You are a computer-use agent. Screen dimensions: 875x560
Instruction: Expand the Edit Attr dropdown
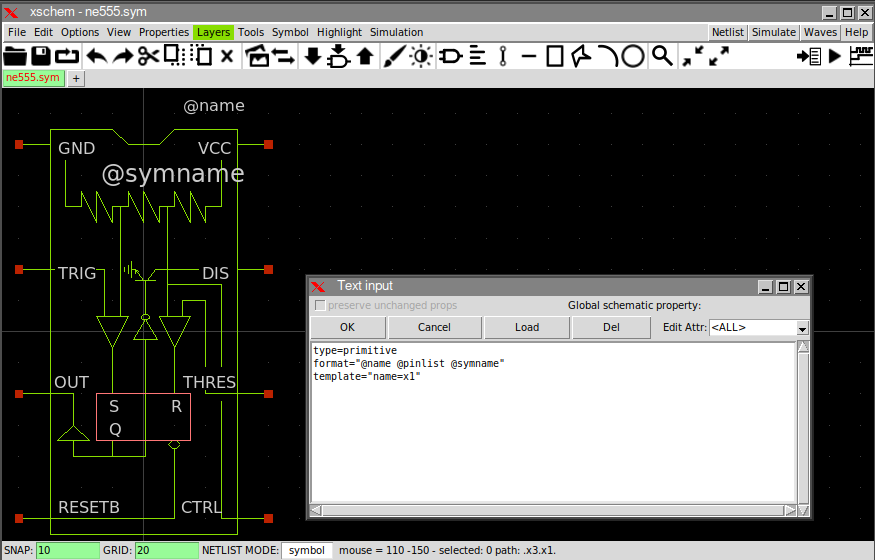(x=802, y=328)
